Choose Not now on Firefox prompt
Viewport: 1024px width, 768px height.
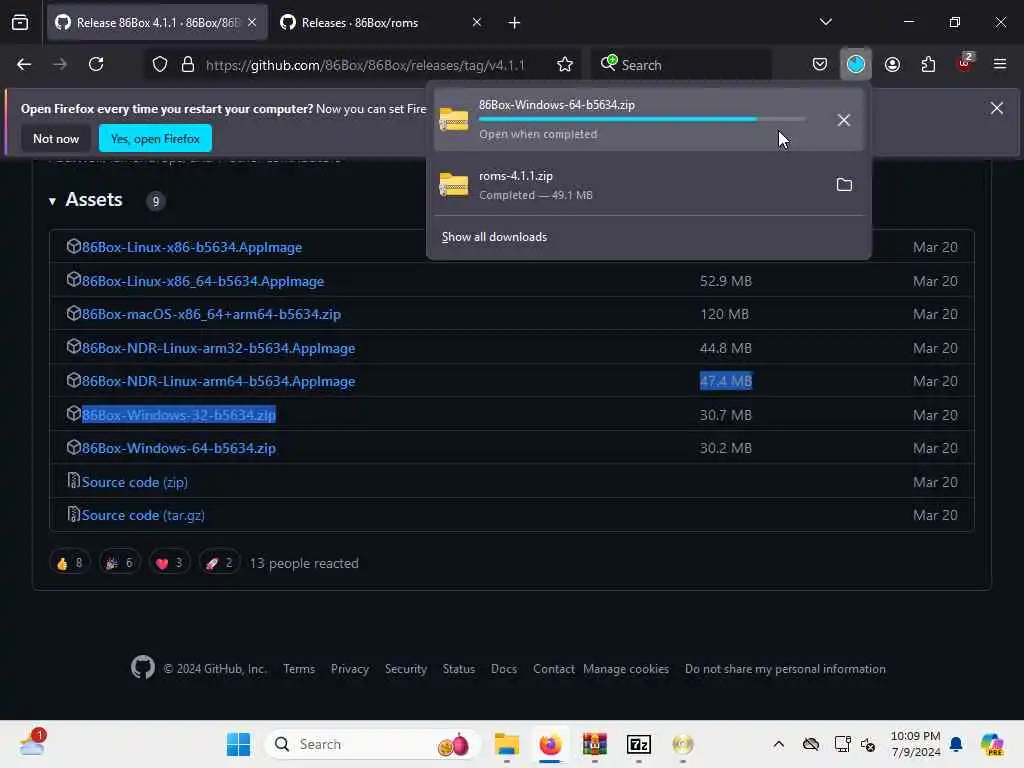click(56, 138)
